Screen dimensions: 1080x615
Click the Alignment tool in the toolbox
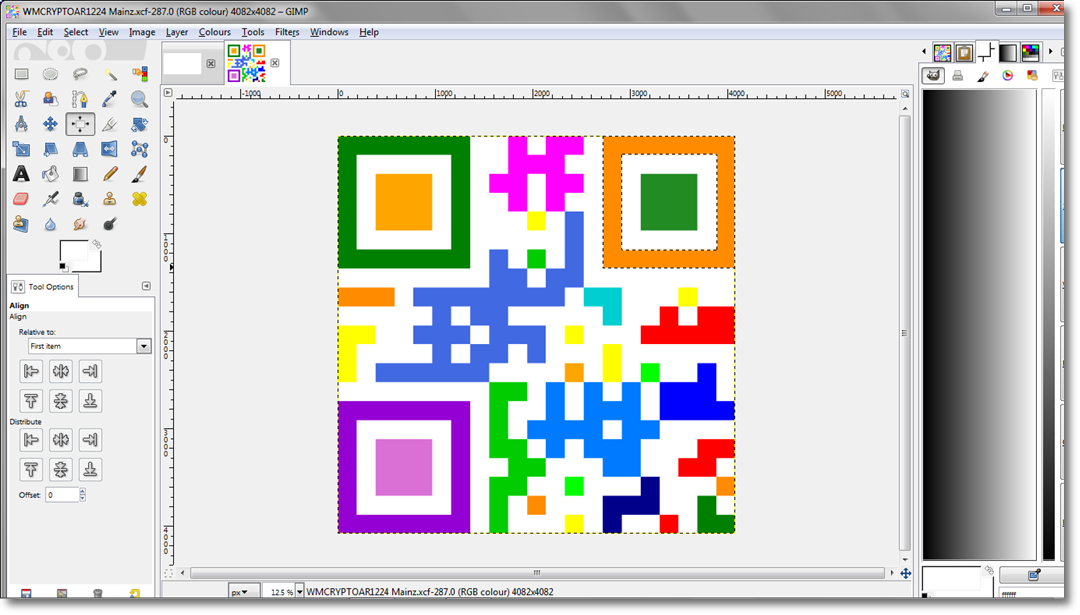click(80, 124)
